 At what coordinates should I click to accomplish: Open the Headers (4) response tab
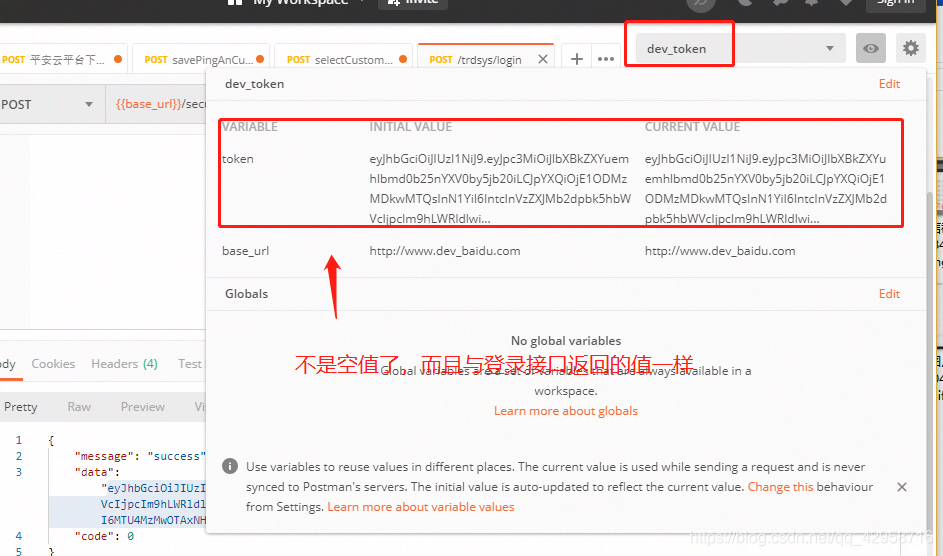[x=124, y=364]
